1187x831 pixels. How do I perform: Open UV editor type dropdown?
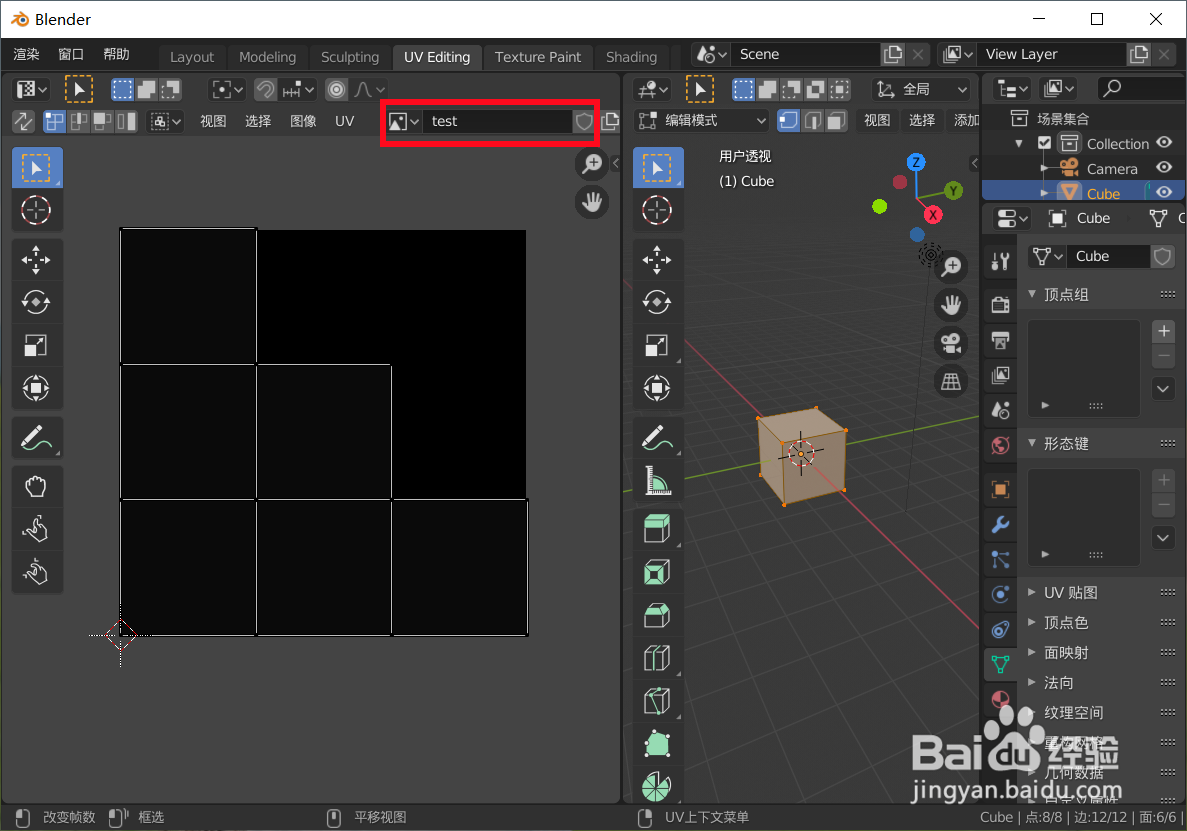coord(31,89)
